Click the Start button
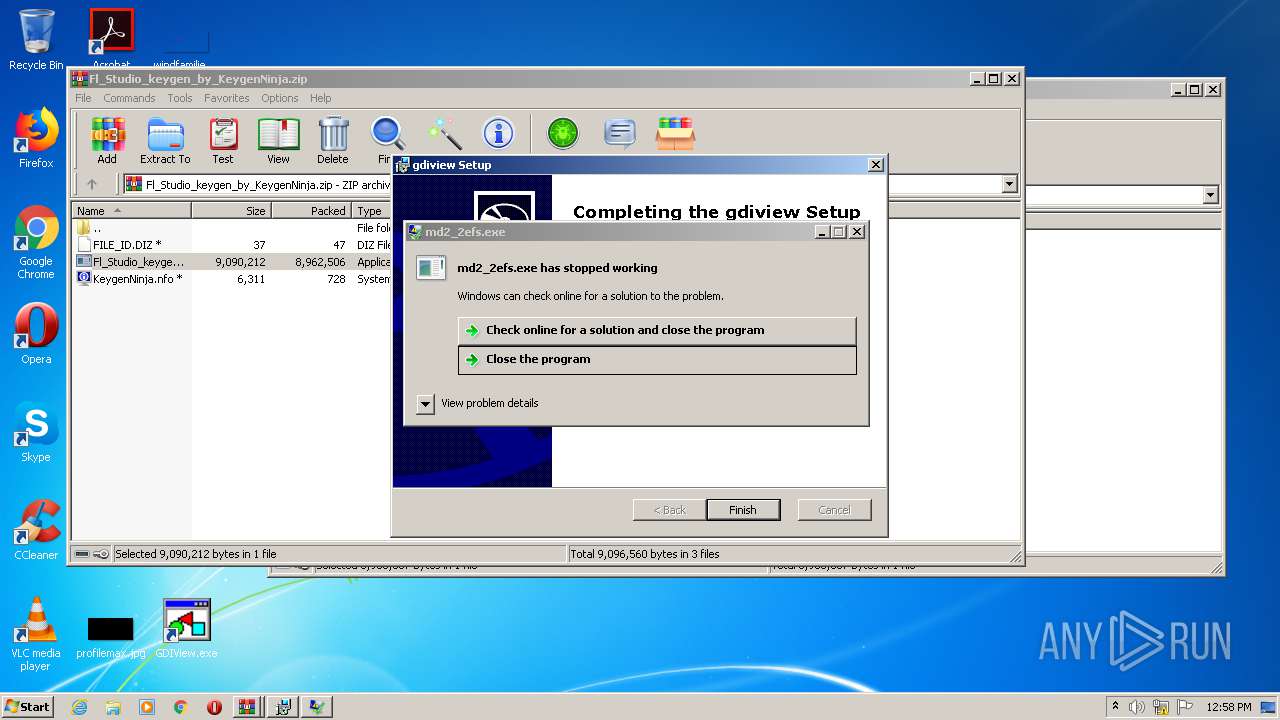1280x720 pixels. [28, 707]
